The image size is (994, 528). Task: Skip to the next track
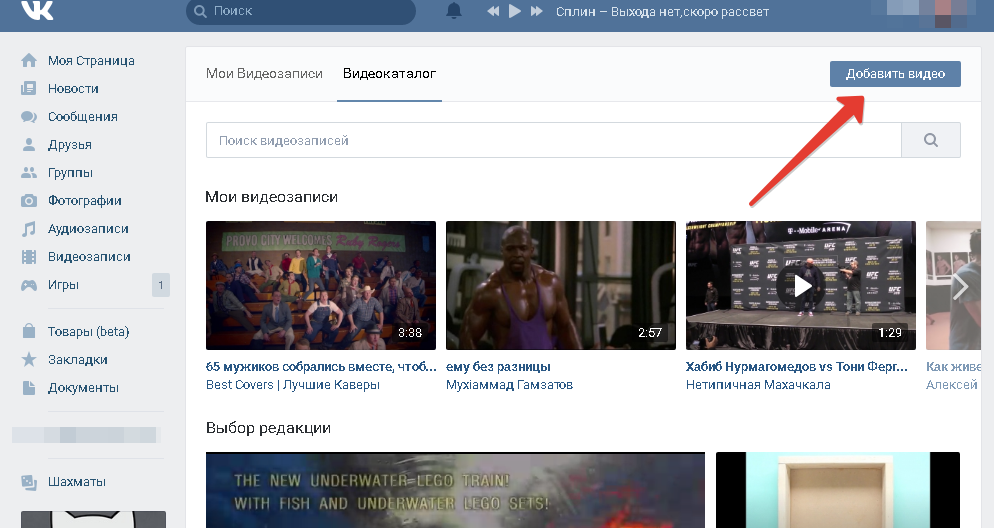click(537, 11)
